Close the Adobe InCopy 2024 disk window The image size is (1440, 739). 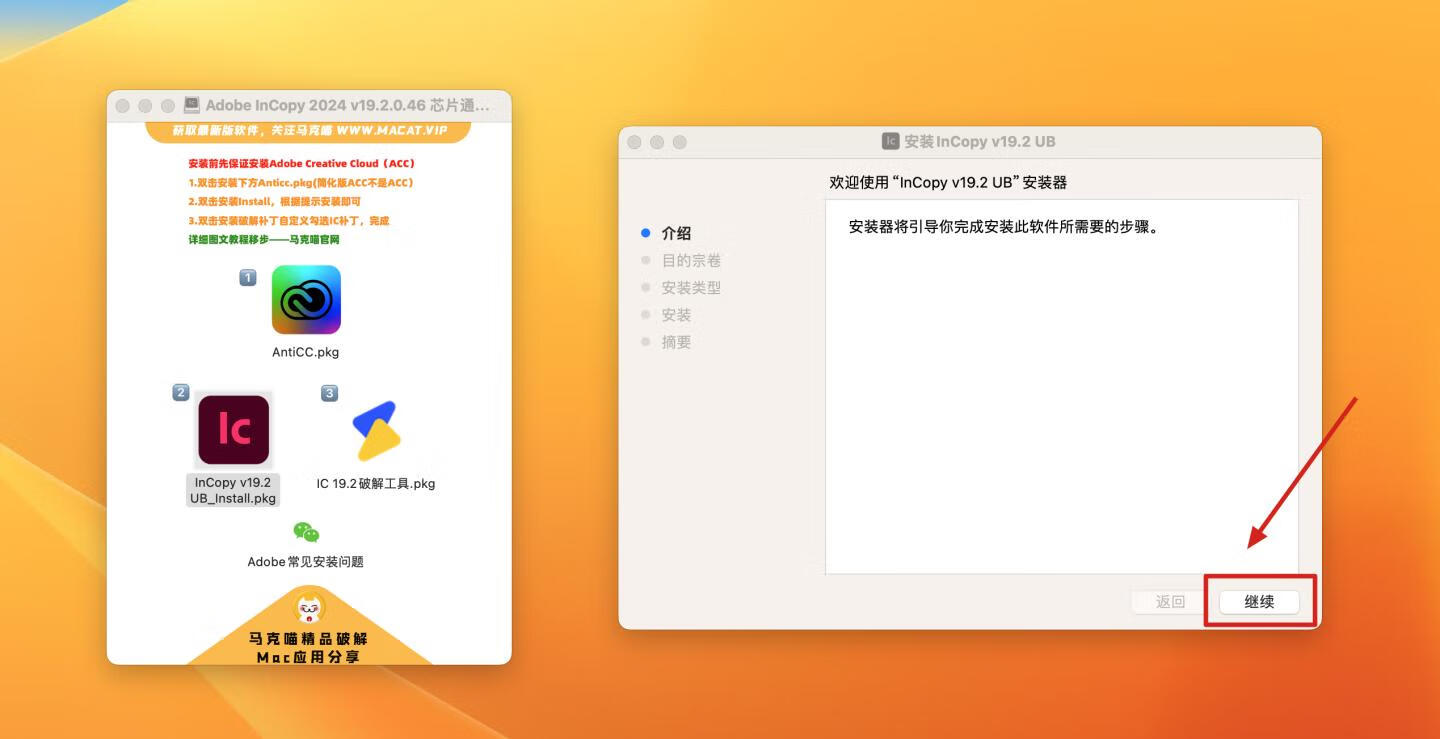[x=123, y=105]
